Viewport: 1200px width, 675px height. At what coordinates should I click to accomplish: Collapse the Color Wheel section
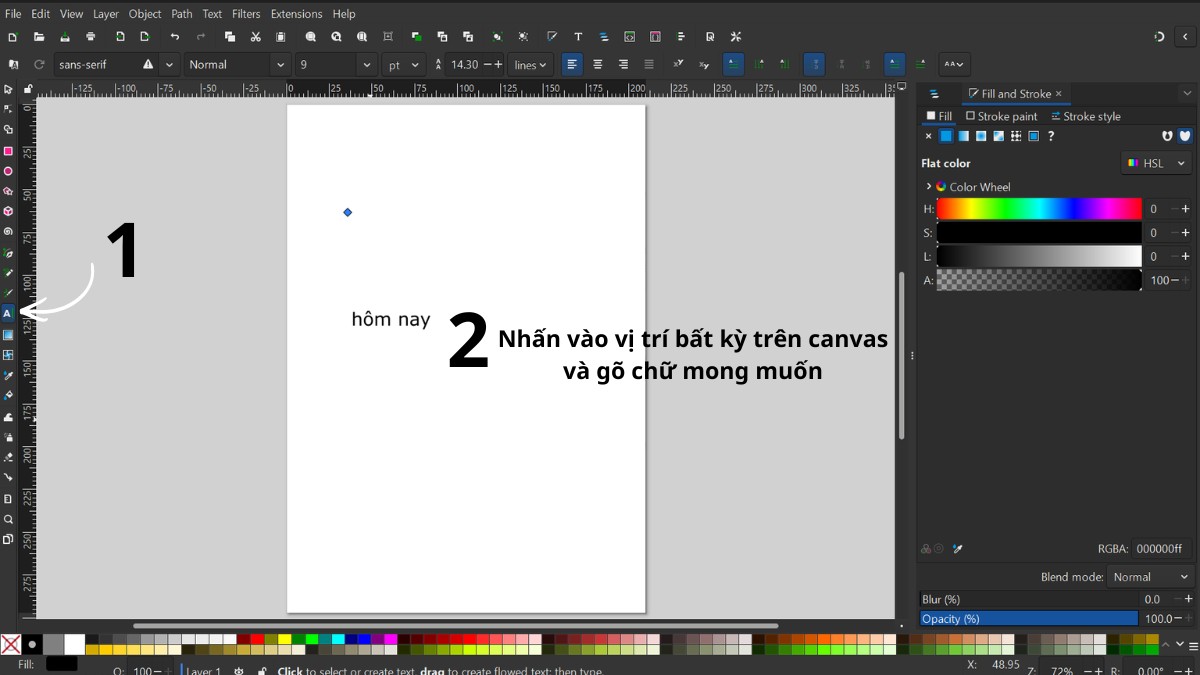929,186
